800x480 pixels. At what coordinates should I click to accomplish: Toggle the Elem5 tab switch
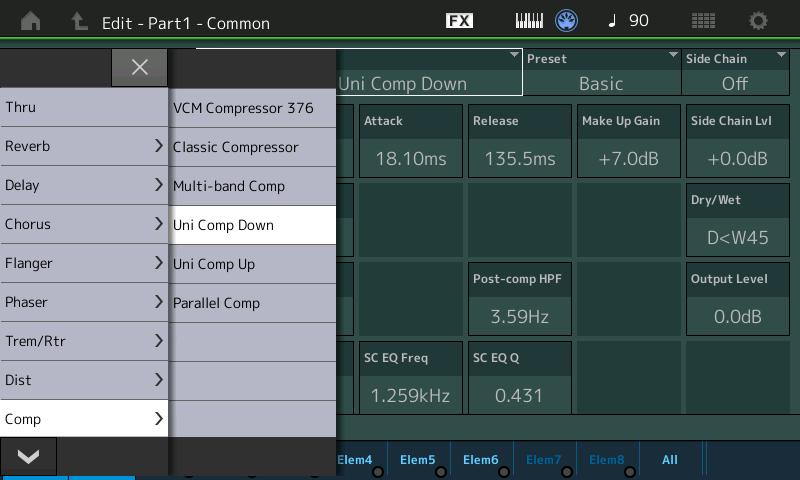pyautogui.click(x=418, y=460)
